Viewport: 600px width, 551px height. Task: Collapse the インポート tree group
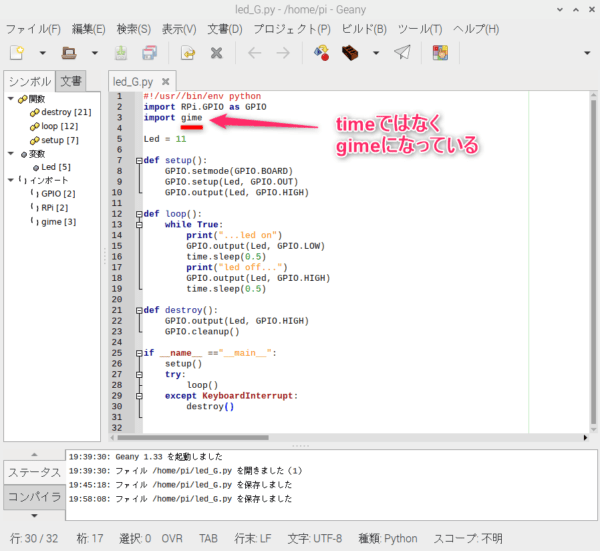[11, 180]
